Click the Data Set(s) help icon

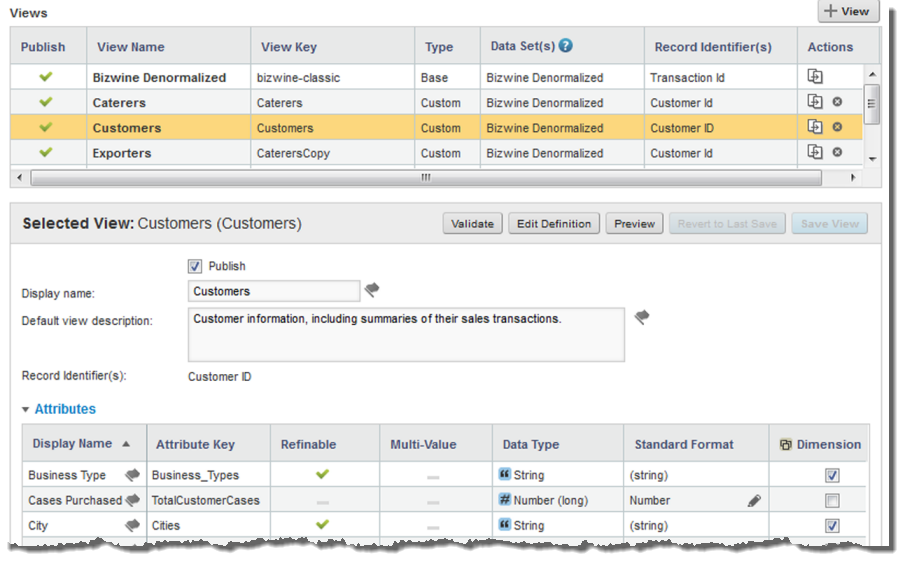tap(566, 46)
